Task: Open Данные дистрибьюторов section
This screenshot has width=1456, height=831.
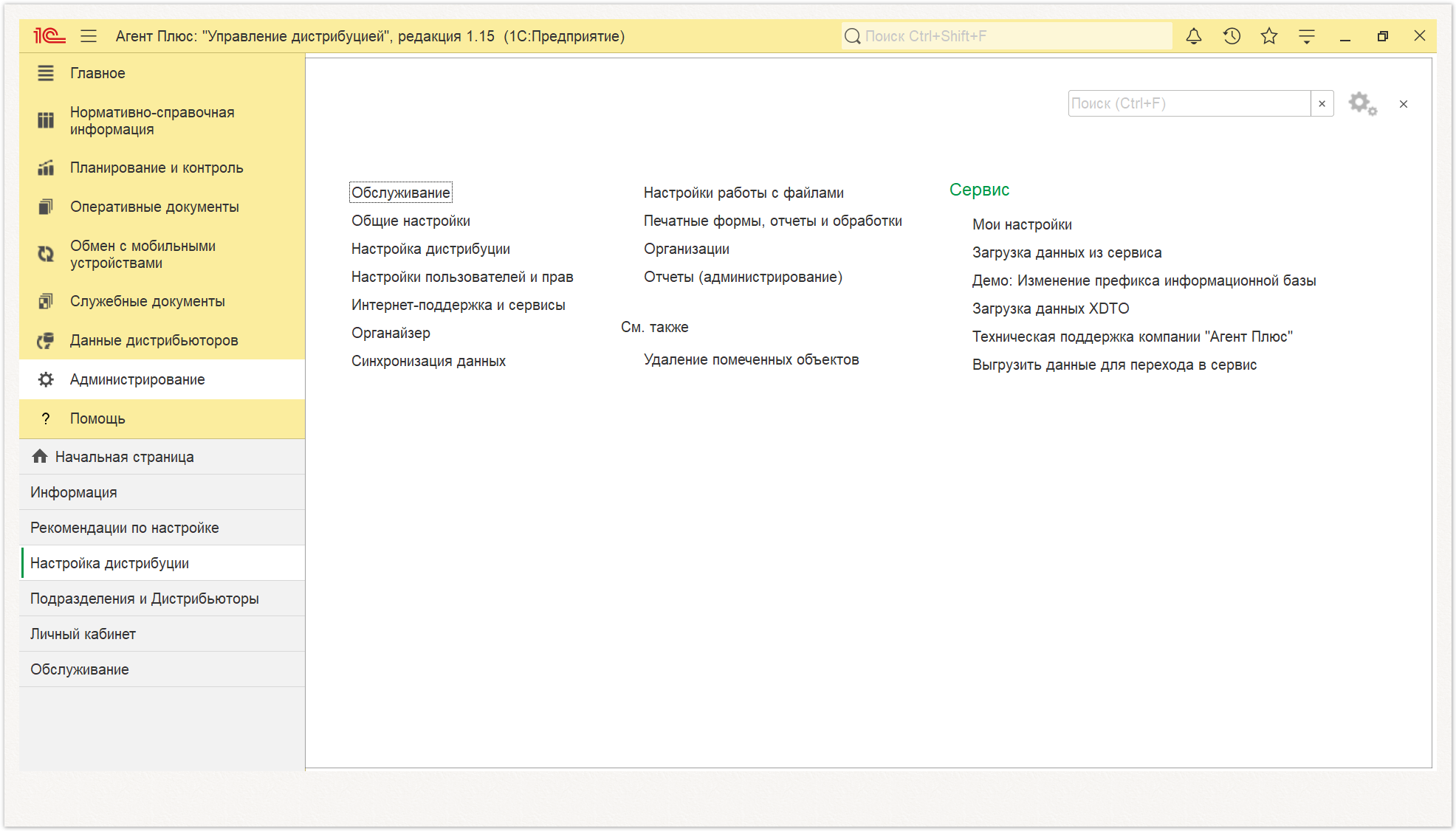Action: coord(162,340)
